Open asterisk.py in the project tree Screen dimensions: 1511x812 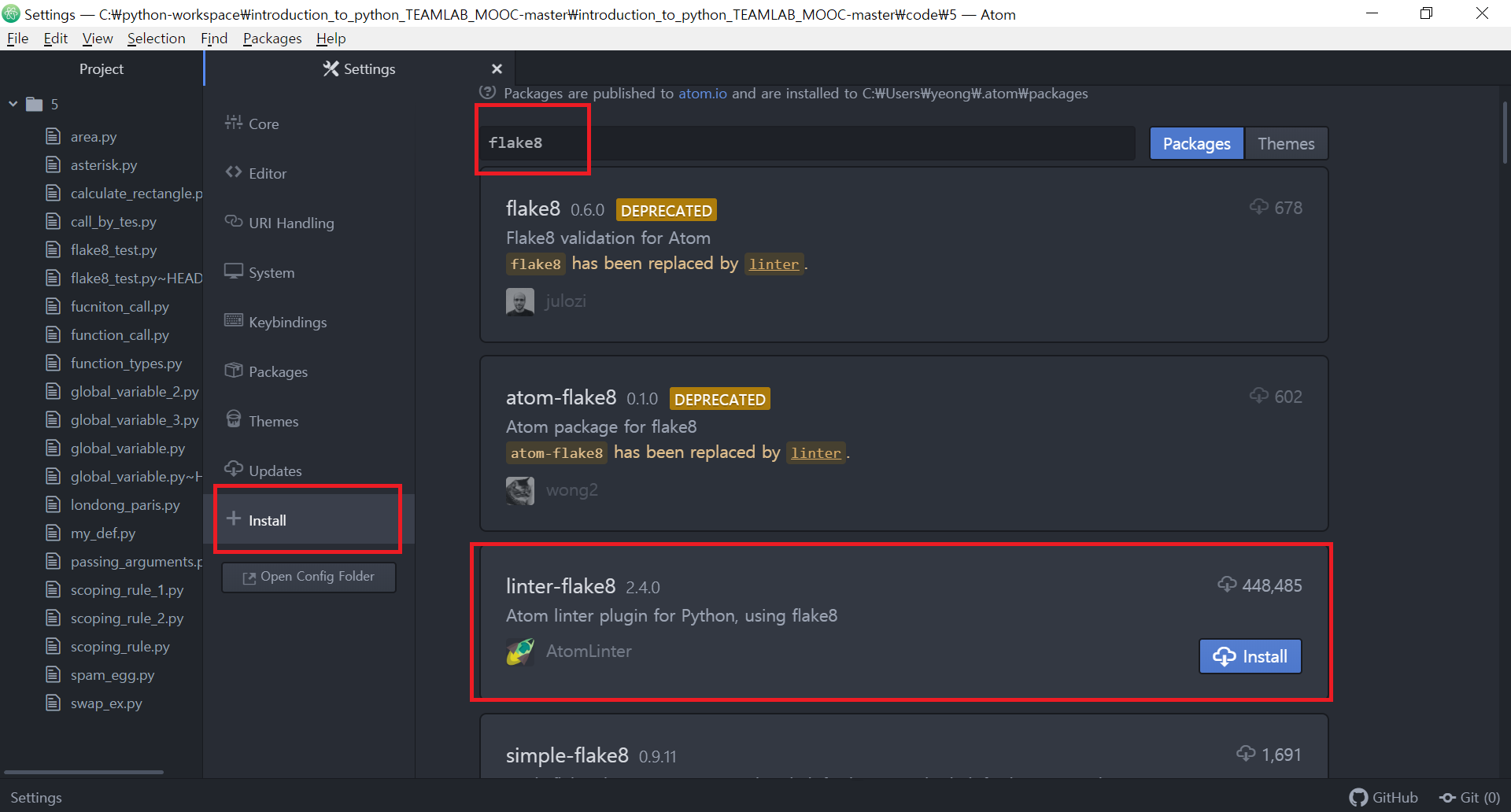(x=104, y=165)
